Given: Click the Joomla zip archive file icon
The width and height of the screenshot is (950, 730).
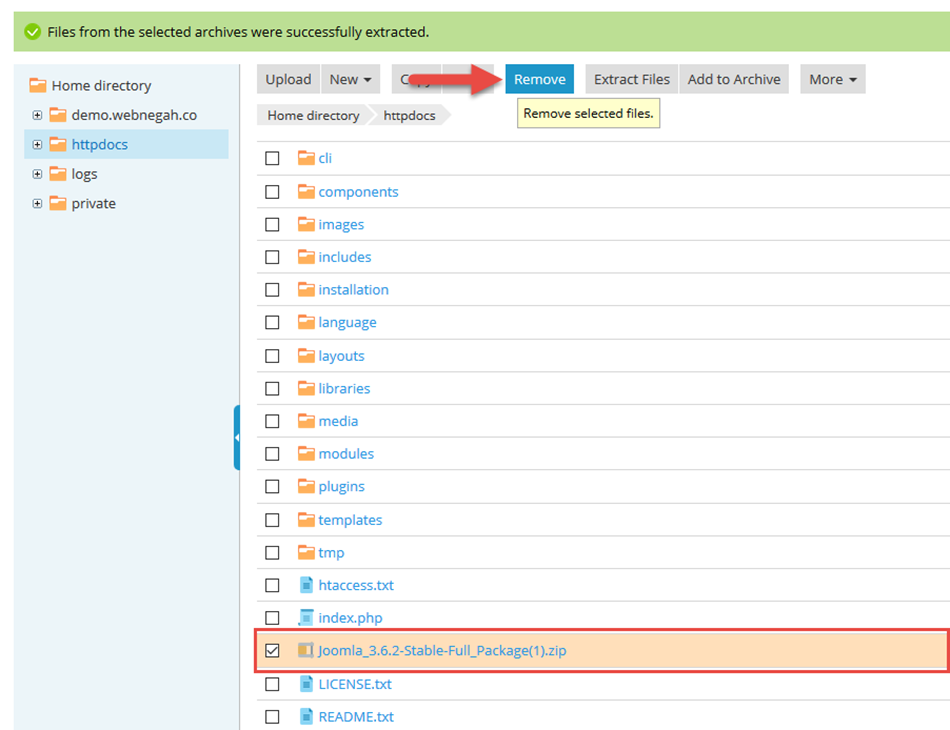Looking at the screenshot, I should click(306, 651).
